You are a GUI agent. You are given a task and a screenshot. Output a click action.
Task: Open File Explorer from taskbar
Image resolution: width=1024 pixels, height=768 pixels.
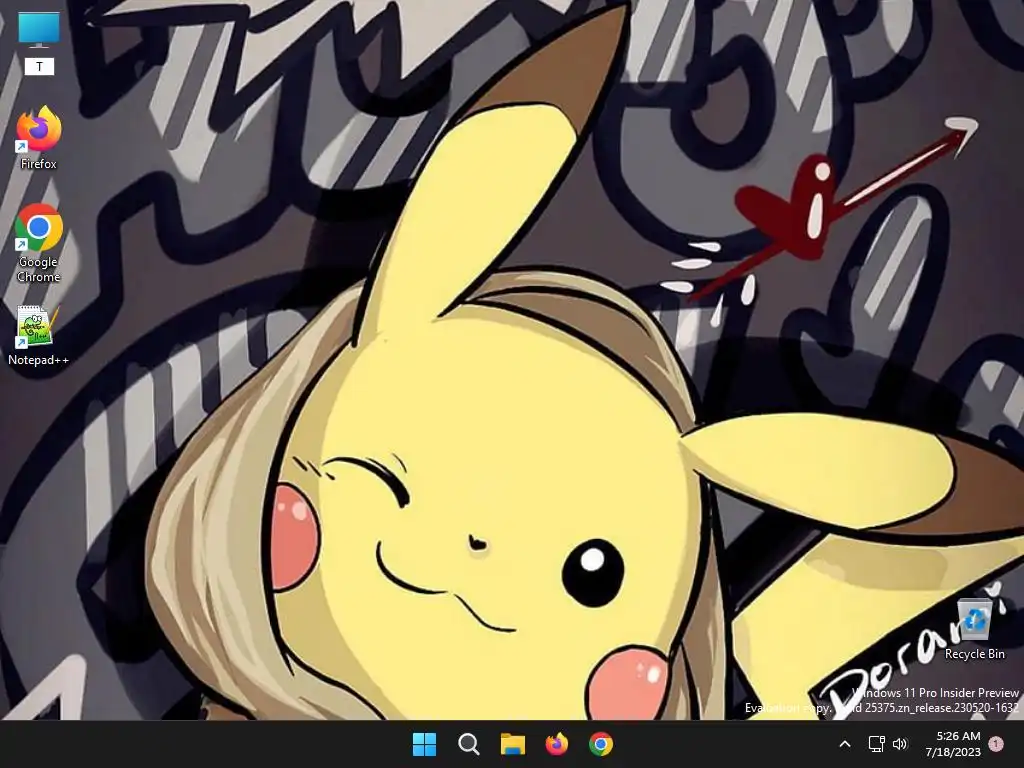pos(513,744)
